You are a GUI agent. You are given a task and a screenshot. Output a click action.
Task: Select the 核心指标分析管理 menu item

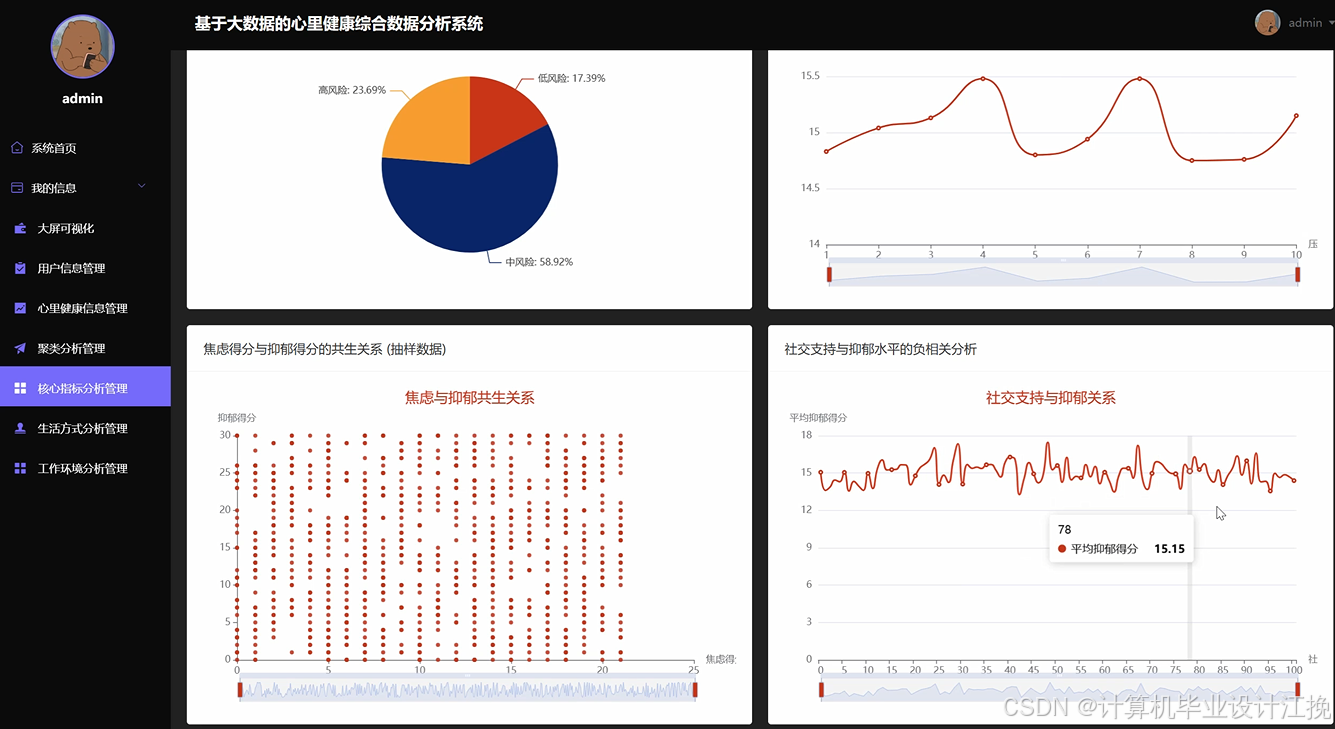click(x=85, y=388)
